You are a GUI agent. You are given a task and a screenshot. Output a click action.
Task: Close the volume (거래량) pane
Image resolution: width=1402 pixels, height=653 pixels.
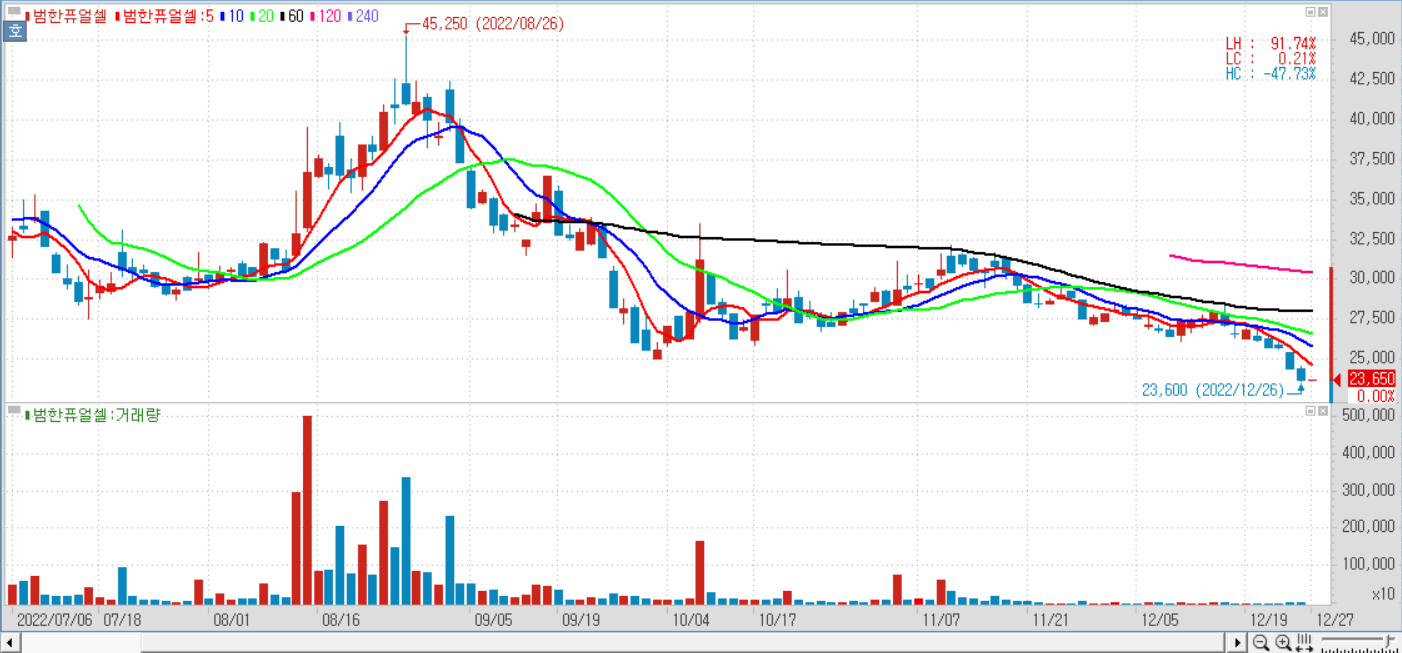[1324, 412]
